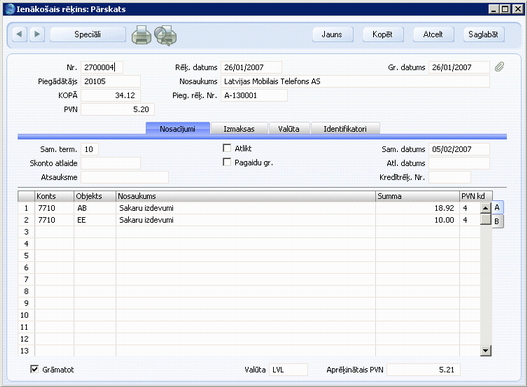This screenshot has height=387, width=527.
Task: Click the Skonto atlaide field
Action: pos(111,163)
